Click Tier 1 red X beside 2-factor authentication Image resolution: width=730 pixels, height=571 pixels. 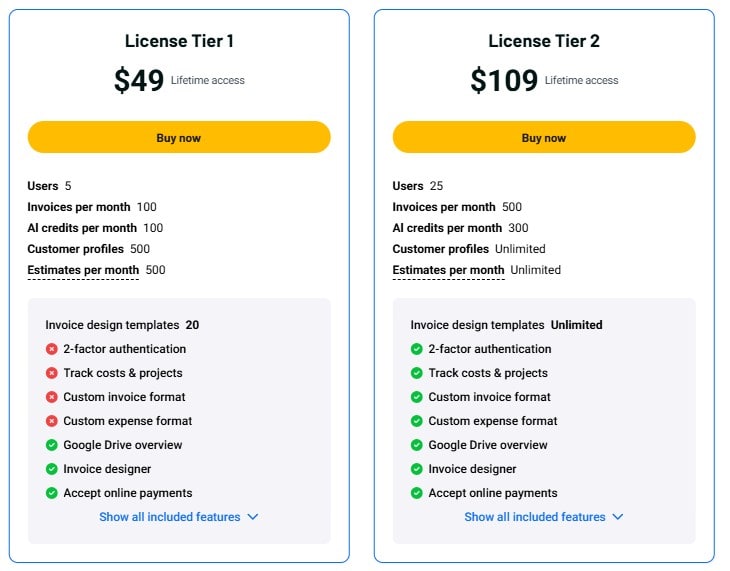52,349
